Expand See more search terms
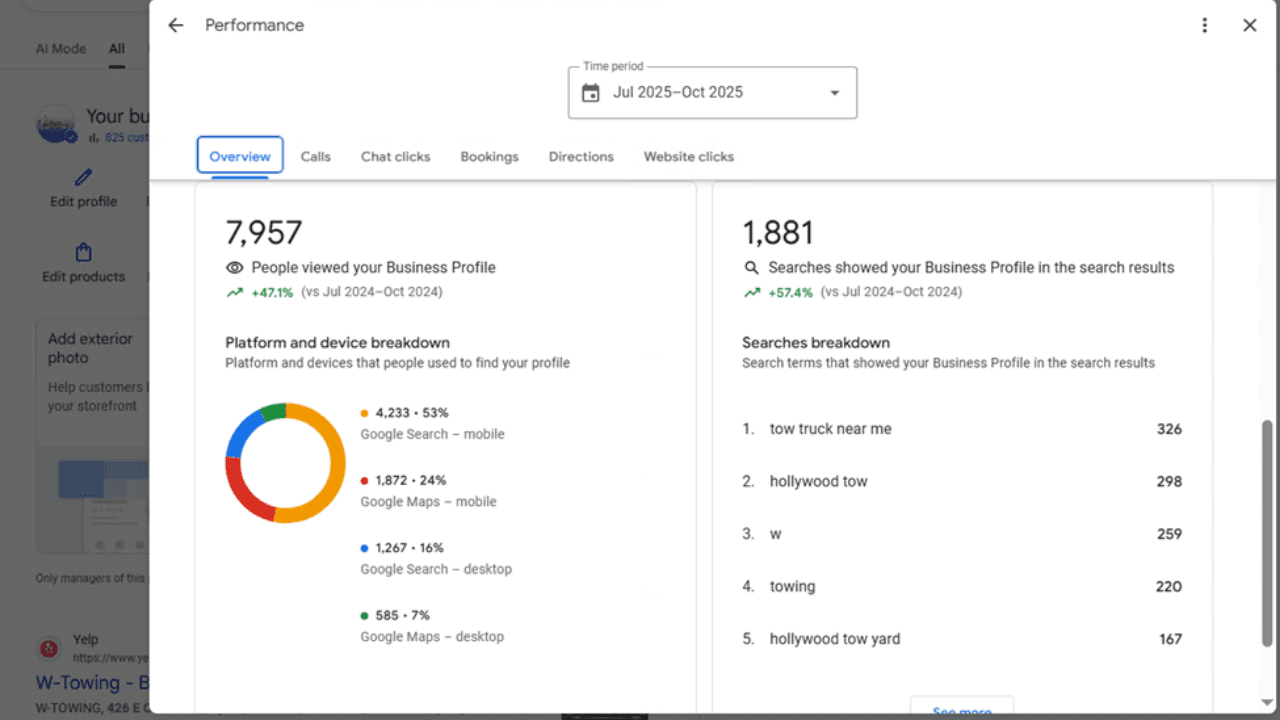 (961, 708)
